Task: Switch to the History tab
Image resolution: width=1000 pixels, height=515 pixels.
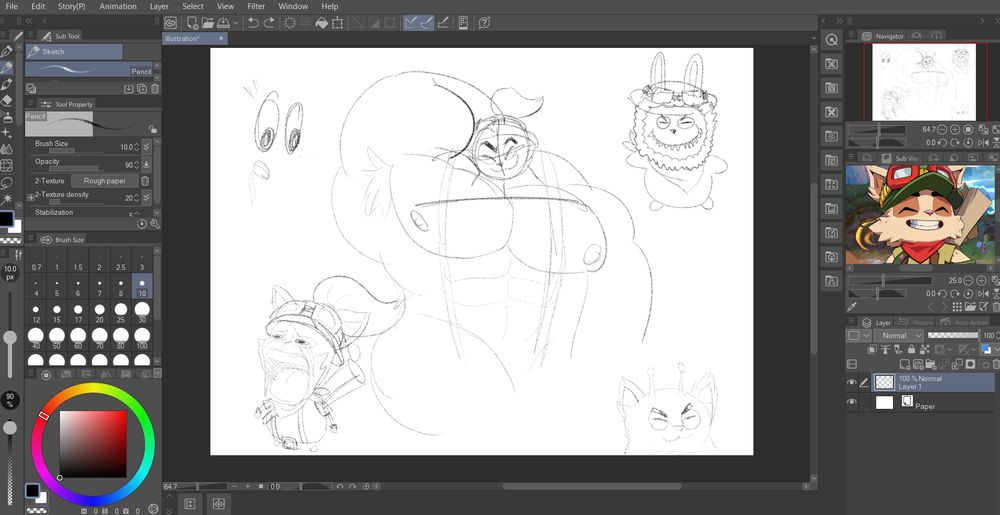Action: pyautogui.click(x=917, y=323)
